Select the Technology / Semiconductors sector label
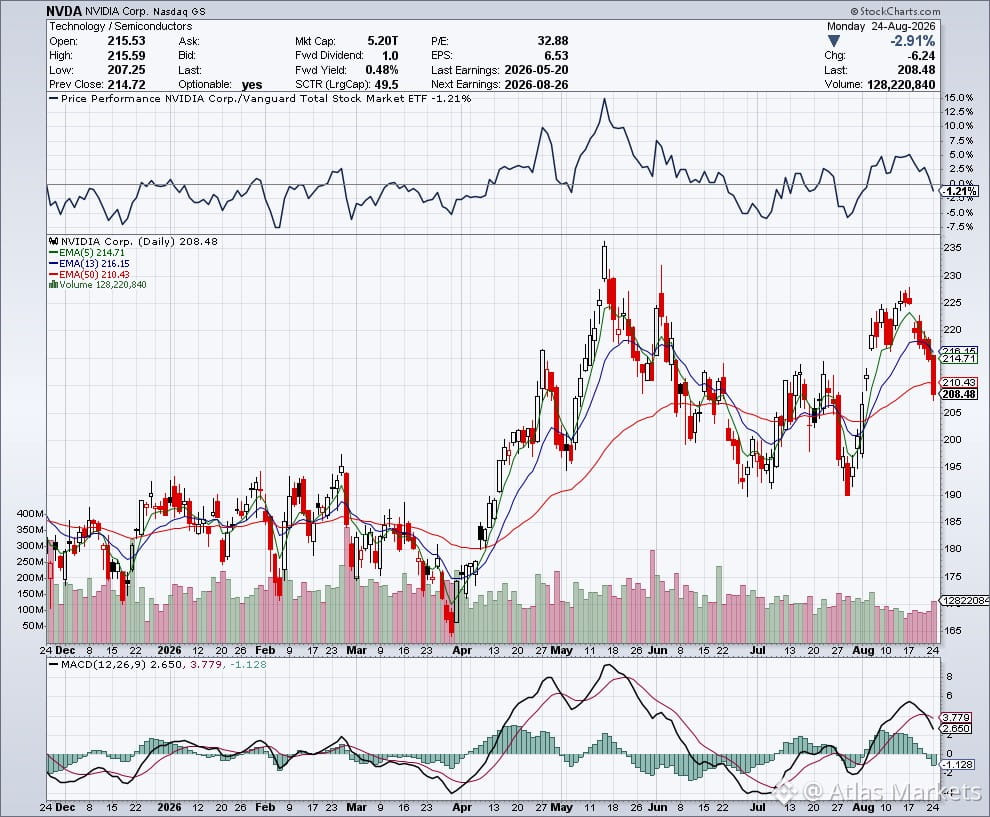The height and width of the screenshot is (817, 990). click(121, 27)
